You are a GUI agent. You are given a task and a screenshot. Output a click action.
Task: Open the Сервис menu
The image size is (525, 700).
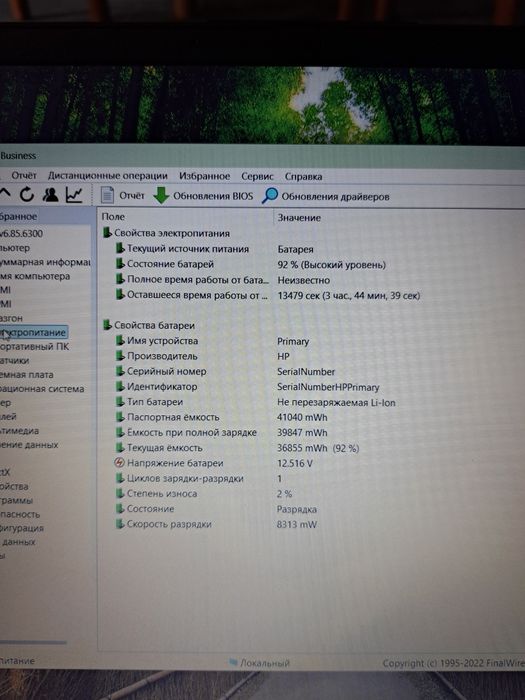[257, 176]
